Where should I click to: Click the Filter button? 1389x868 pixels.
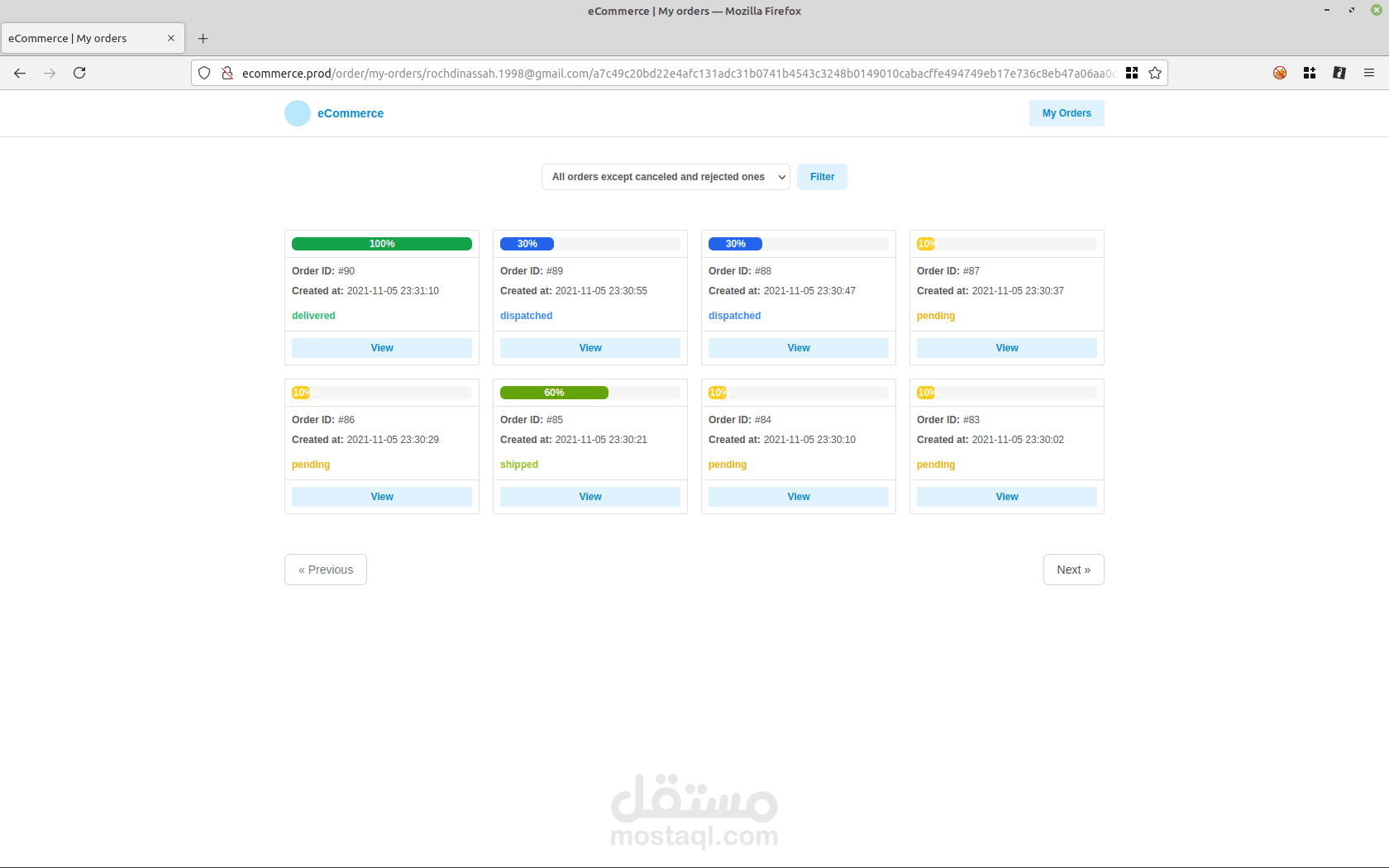[822, 177]
